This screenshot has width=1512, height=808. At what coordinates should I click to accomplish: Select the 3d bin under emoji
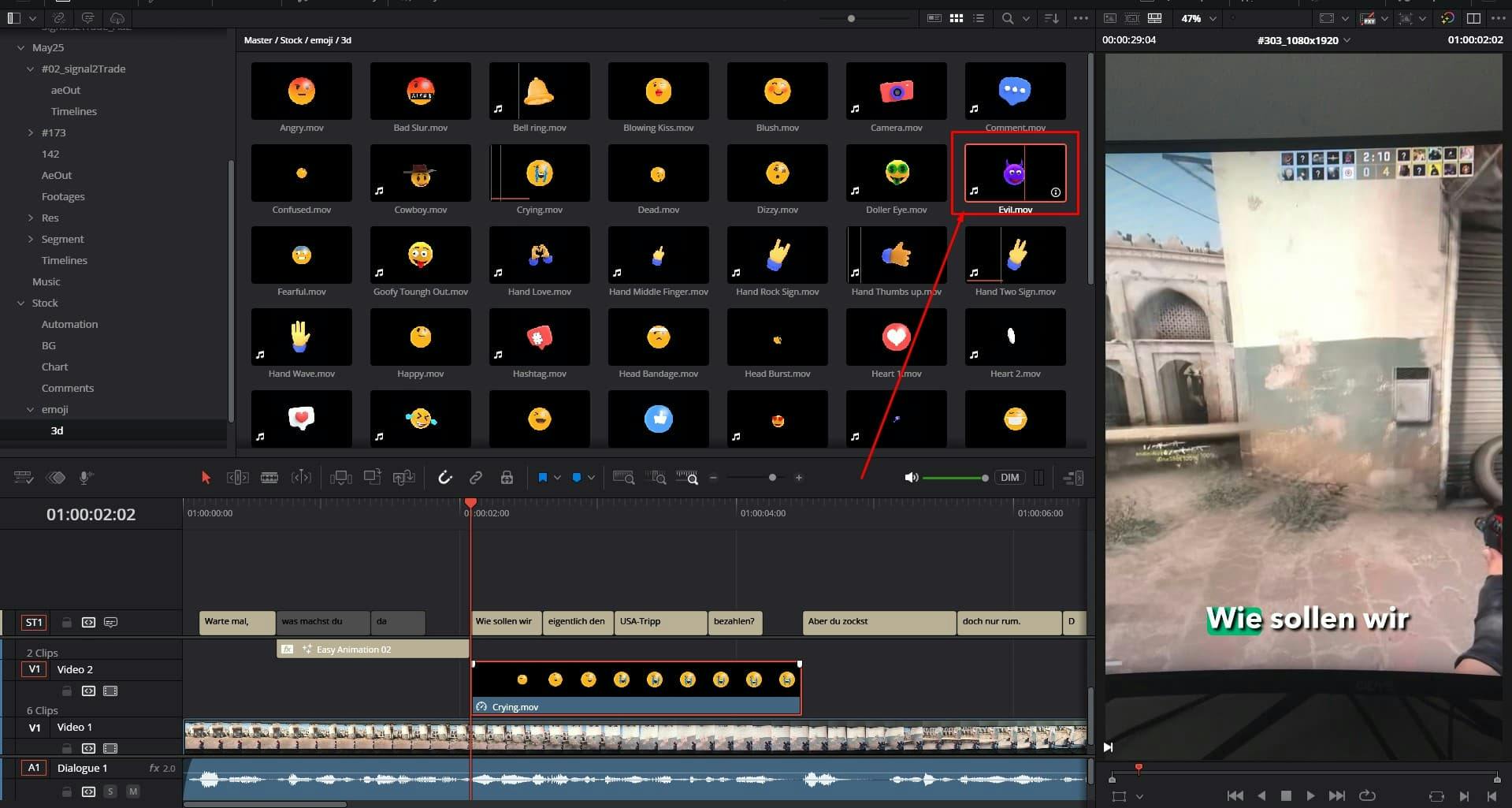(x=57, y=430)
